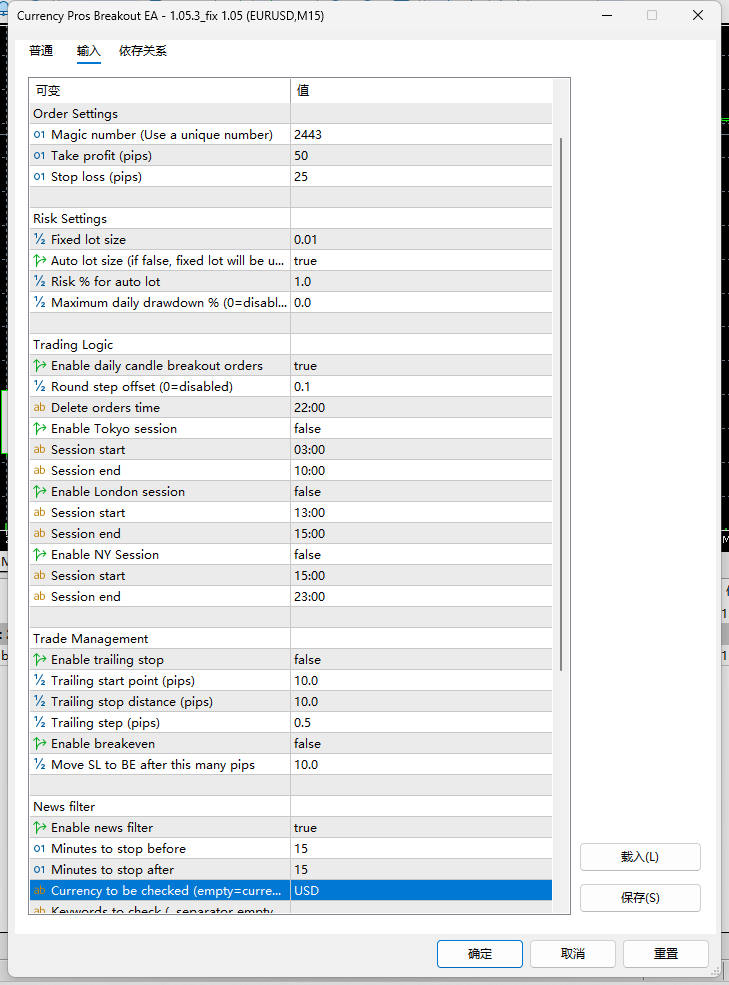Image resolution: width=729 pixels, height=985 pixels.
Task: Click the boolean icon beside Enable news filter
Action: tap(40, 827)
